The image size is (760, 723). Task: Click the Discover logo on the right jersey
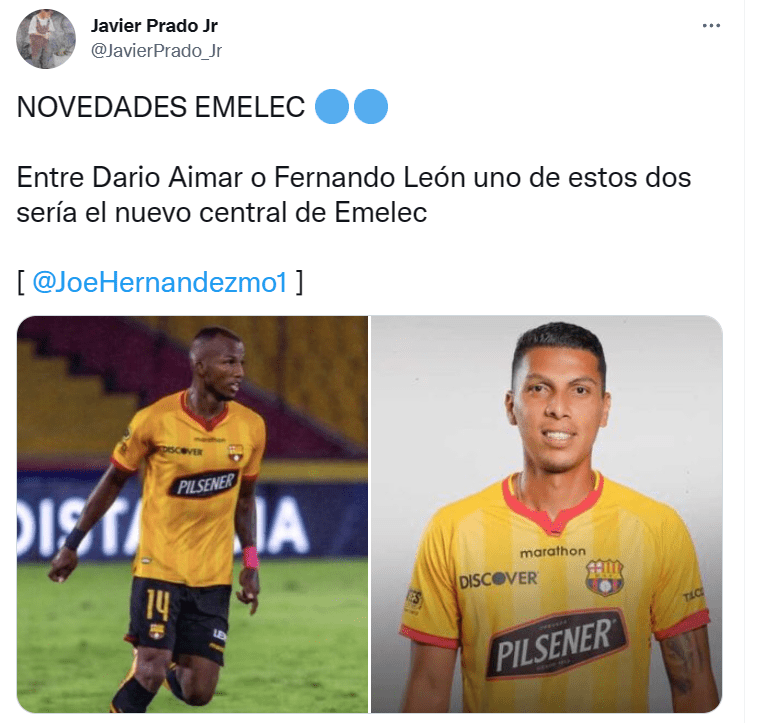pos(498,580)
